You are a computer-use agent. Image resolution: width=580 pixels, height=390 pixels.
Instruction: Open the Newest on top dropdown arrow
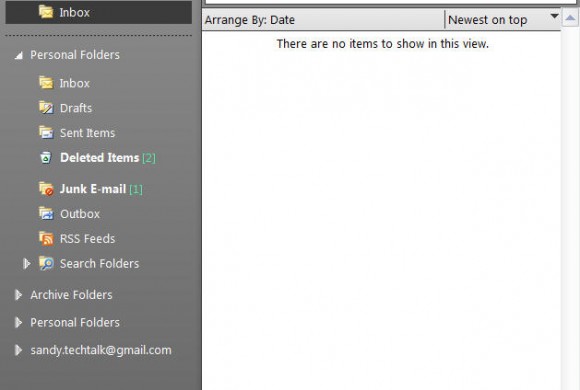(x=554, y=16)
